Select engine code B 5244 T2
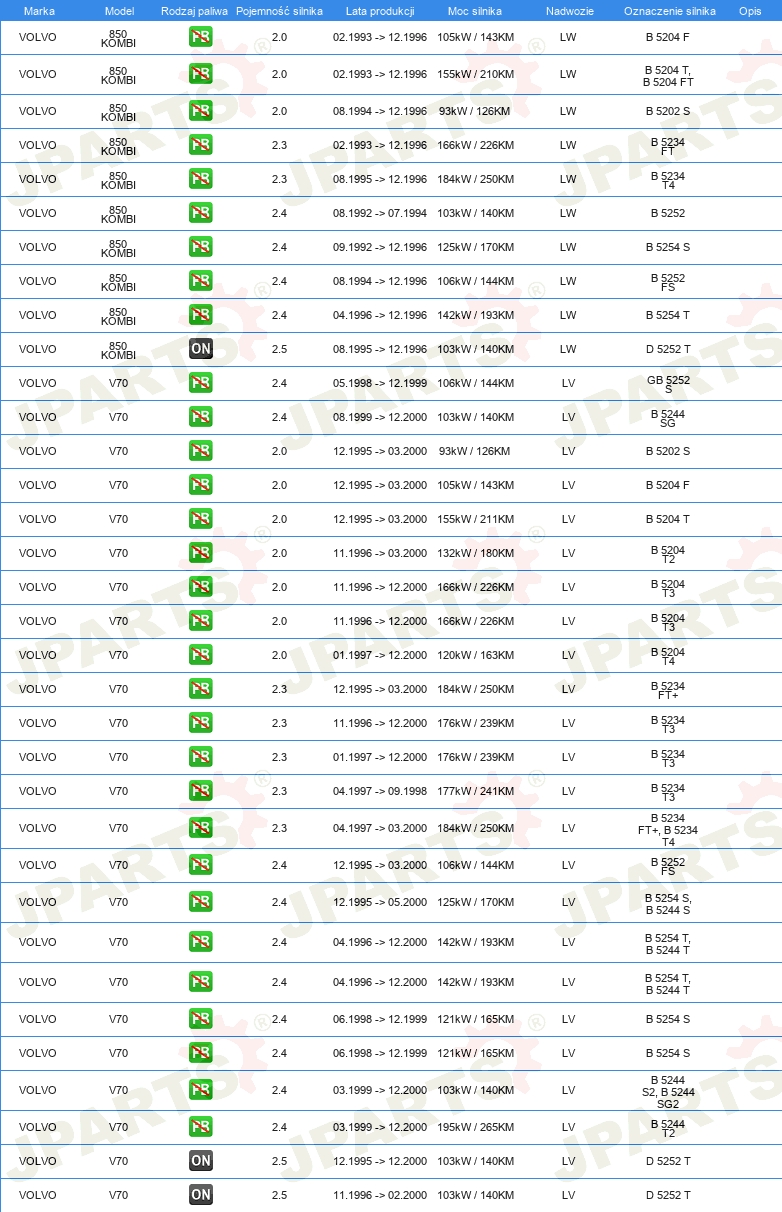This screenshot has width=782, height=1212. (x=668, y=1128)
